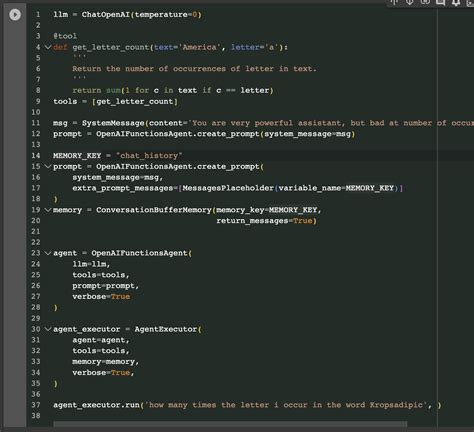This screenshot has height=432, width=474.
Task: Click return_messages=True on line 20
Action: click(264, 221)
